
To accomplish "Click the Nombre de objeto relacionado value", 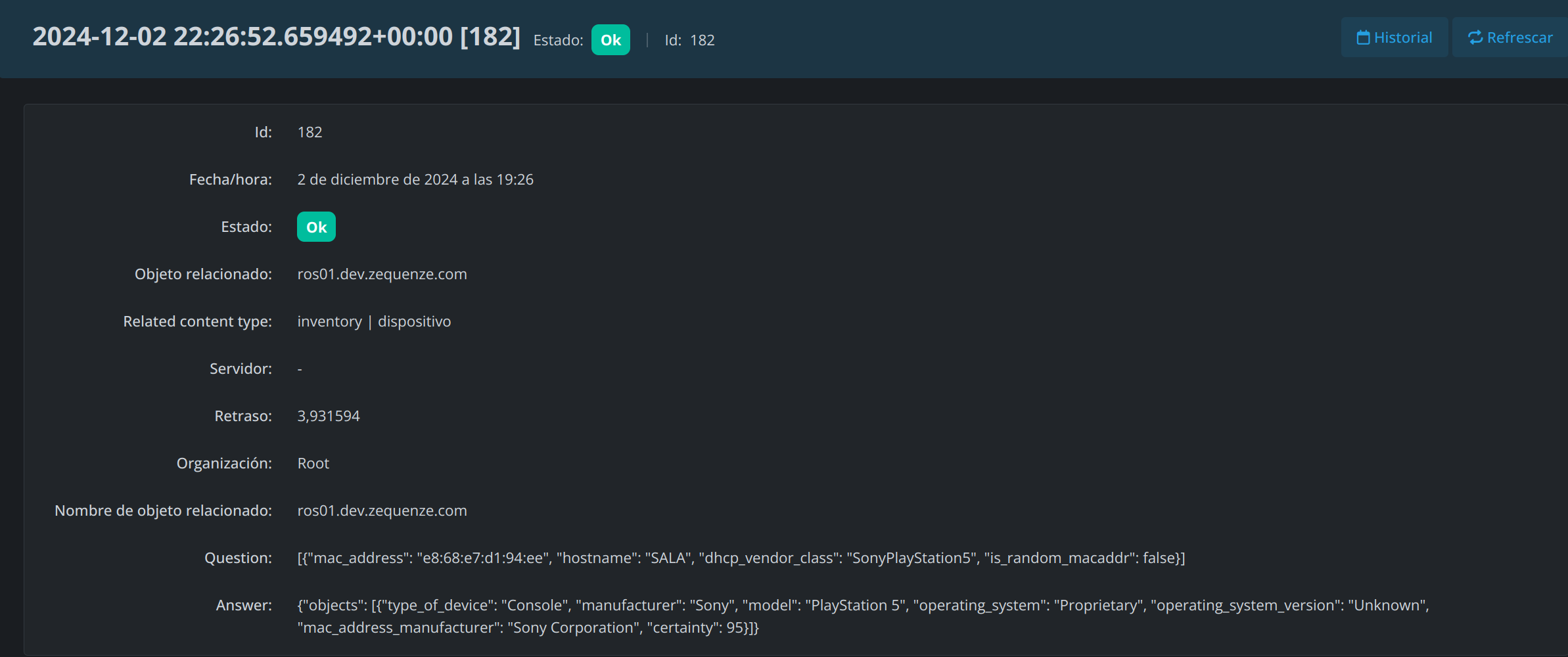I will click(382, 511).
